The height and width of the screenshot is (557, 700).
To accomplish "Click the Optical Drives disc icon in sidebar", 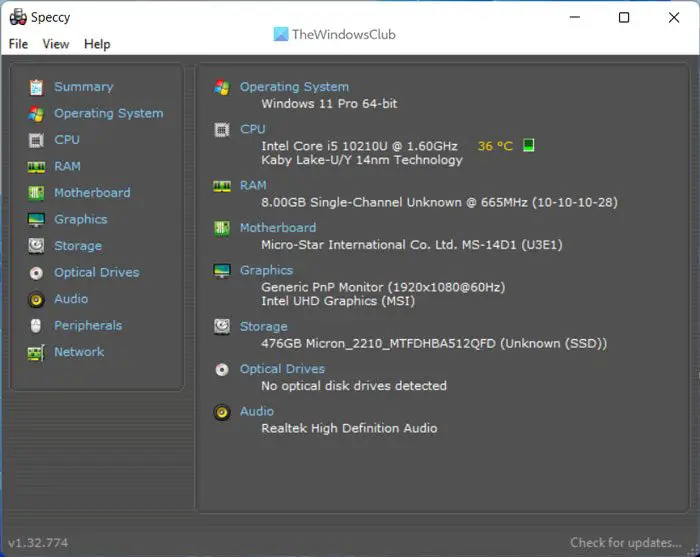I will (x=36, y=273).
